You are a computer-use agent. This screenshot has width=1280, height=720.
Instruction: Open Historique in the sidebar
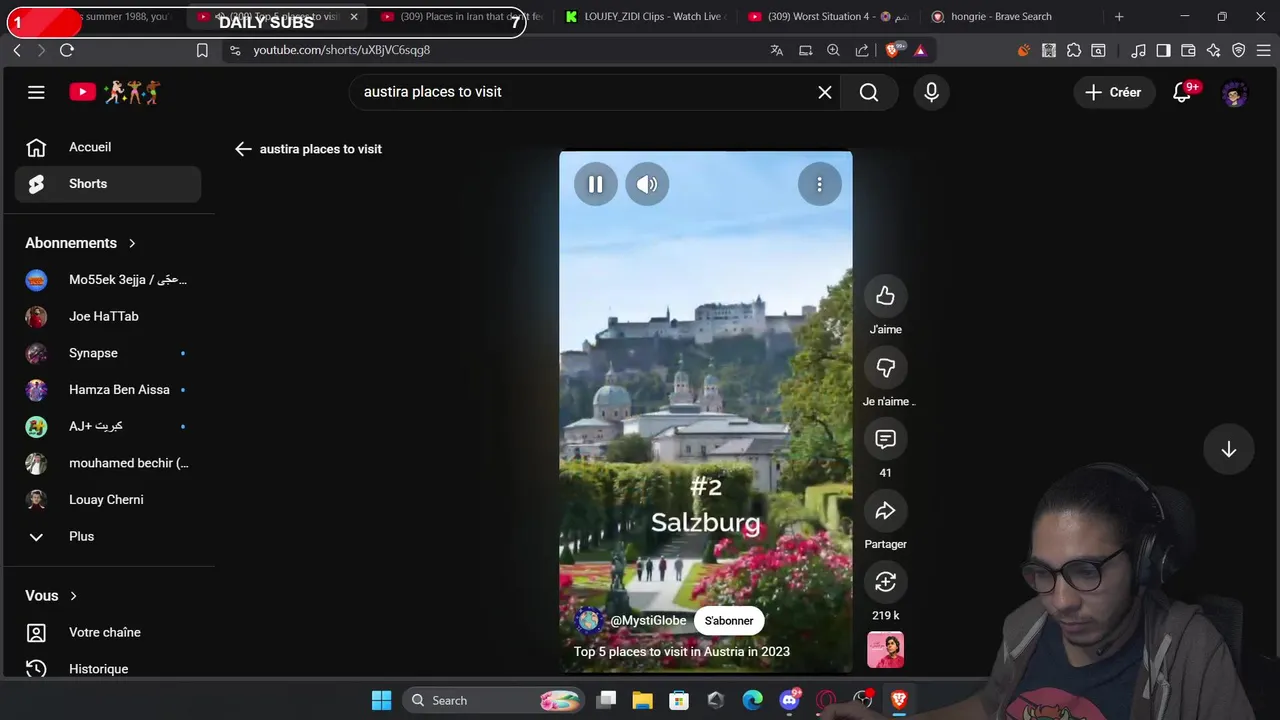(x=108, y=669)
